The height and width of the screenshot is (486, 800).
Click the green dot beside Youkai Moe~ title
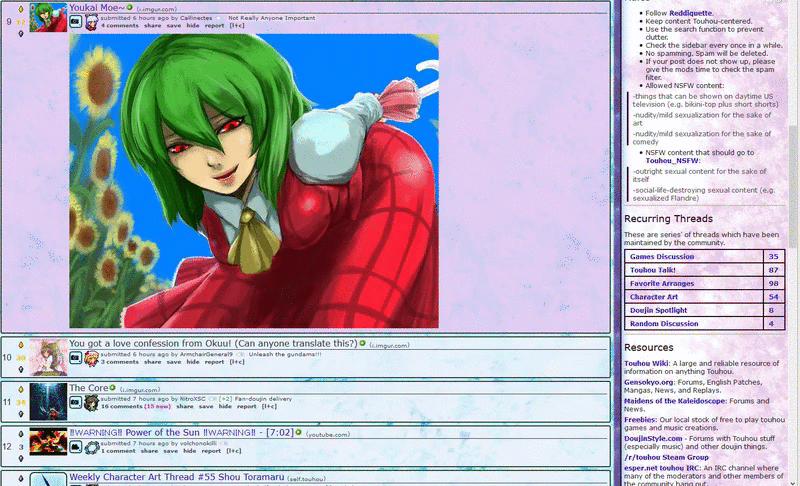(130, 8)
